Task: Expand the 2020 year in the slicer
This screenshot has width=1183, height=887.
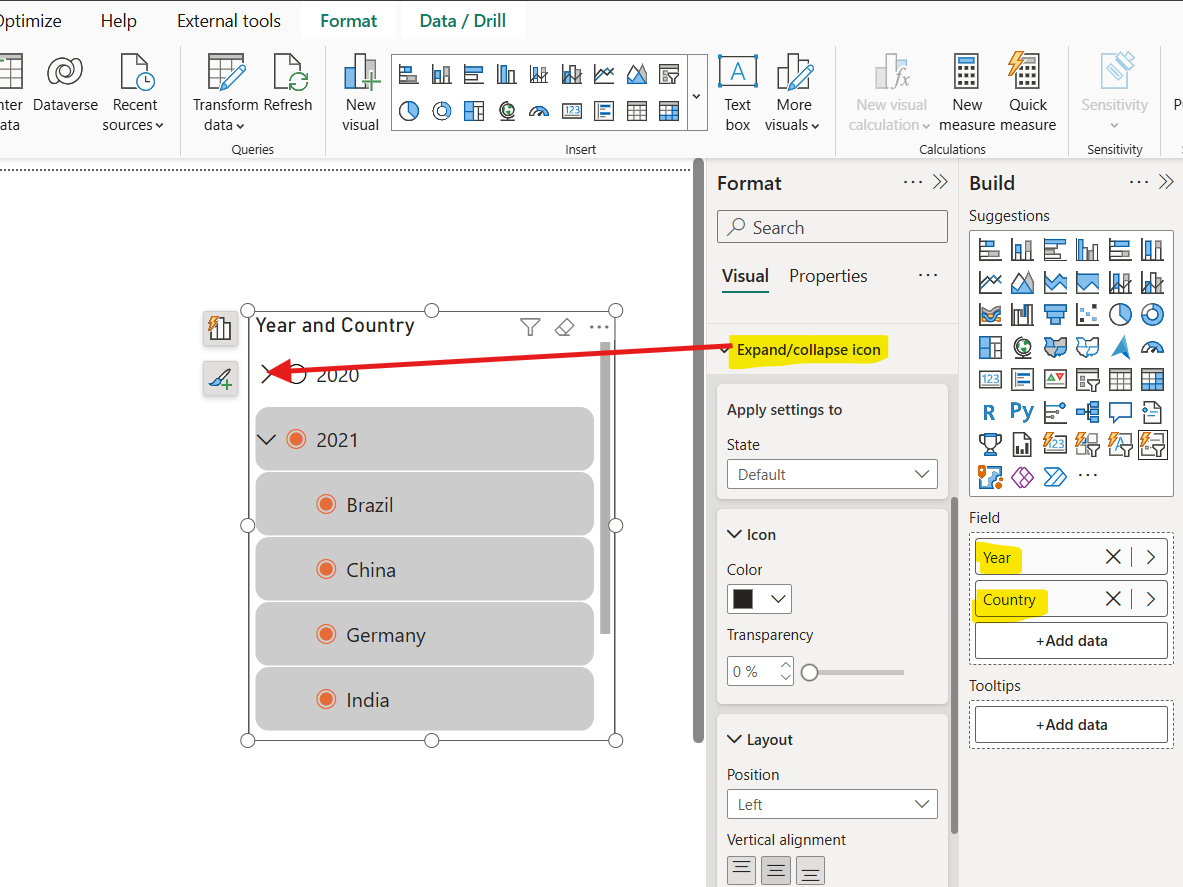Action: tap(265, 374)
